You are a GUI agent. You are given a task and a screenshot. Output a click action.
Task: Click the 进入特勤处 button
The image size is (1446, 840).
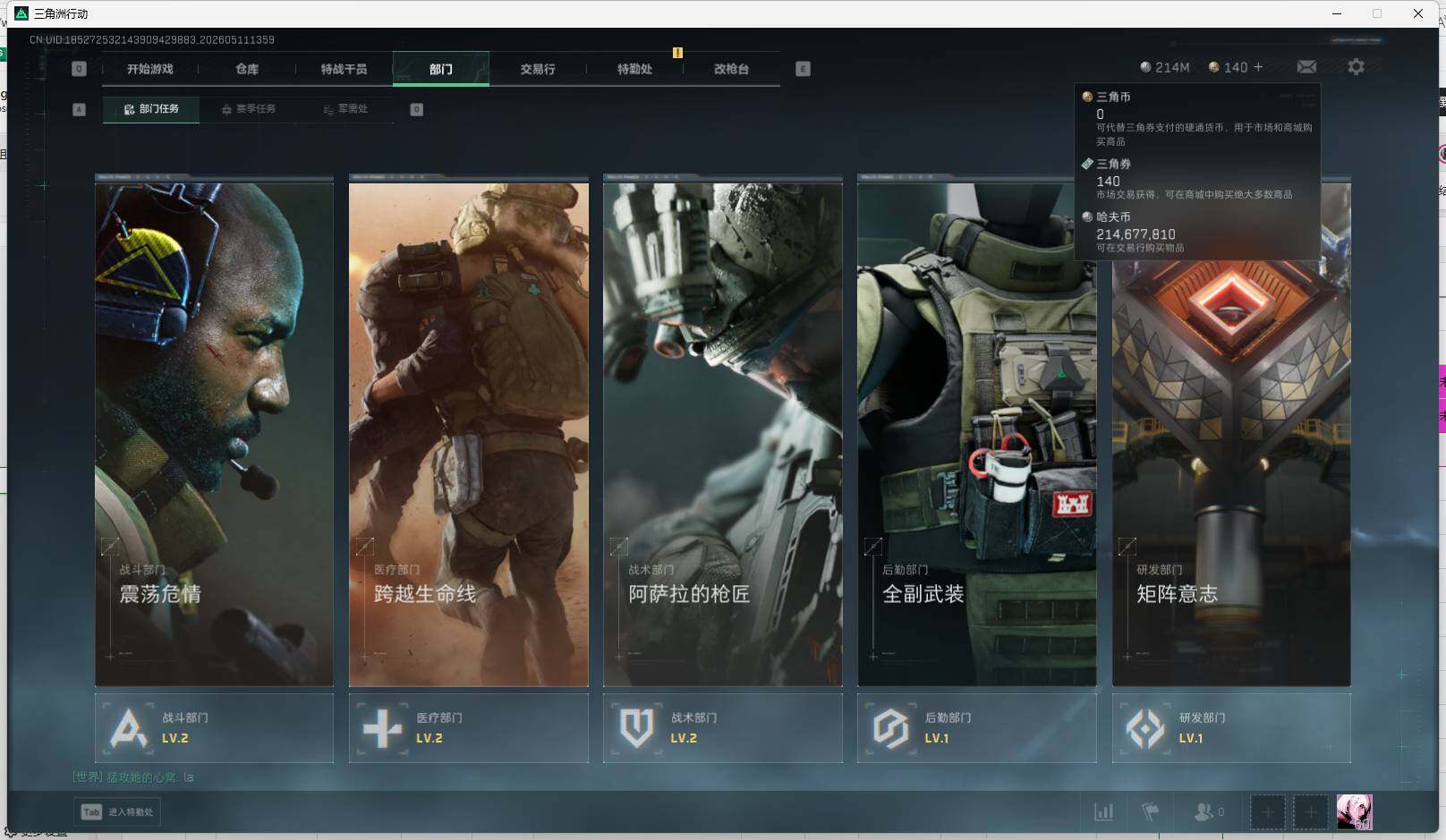[117, 812]
